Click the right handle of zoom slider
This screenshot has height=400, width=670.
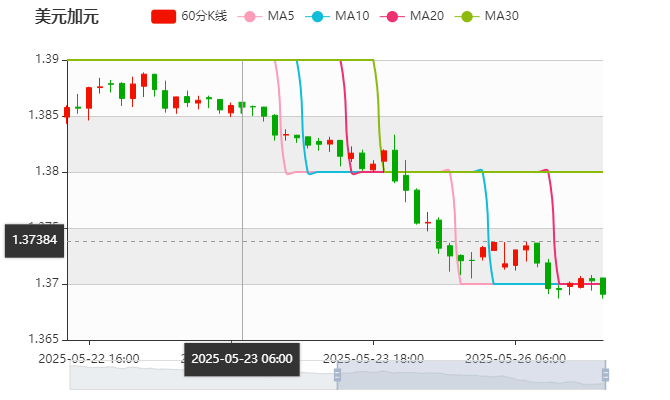pyautogui.click(x=607, y=375)
